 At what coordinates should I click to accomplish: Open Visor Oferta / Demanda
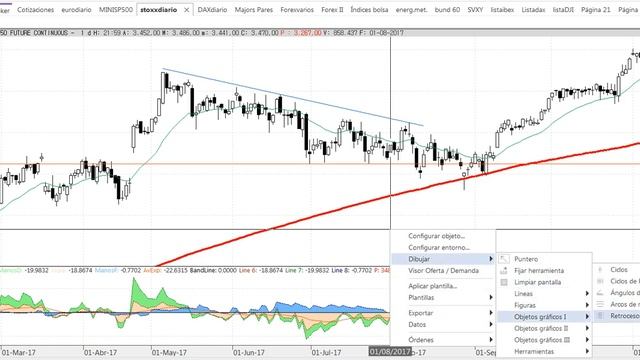click(x=443, y=271)
